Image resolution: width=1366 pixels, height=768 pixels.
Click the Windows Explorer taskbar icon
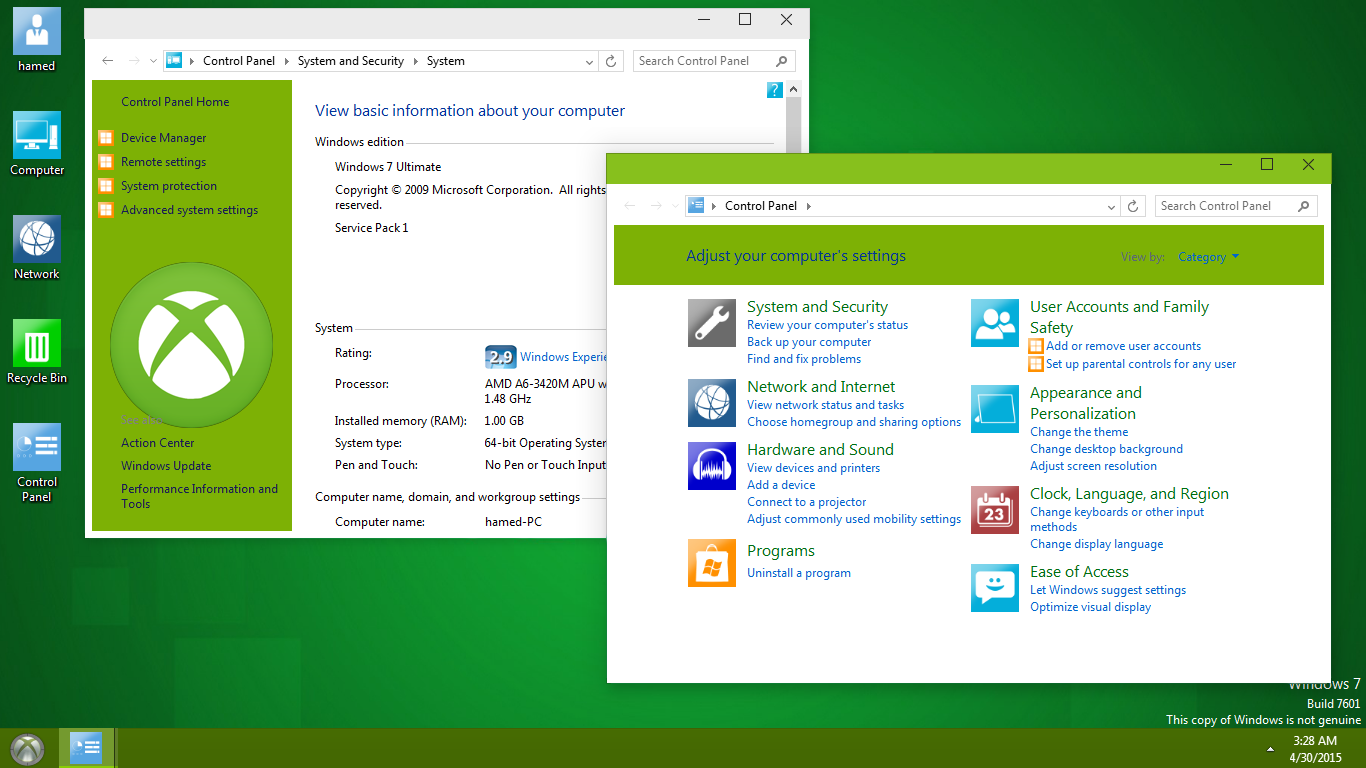[85, 747]
